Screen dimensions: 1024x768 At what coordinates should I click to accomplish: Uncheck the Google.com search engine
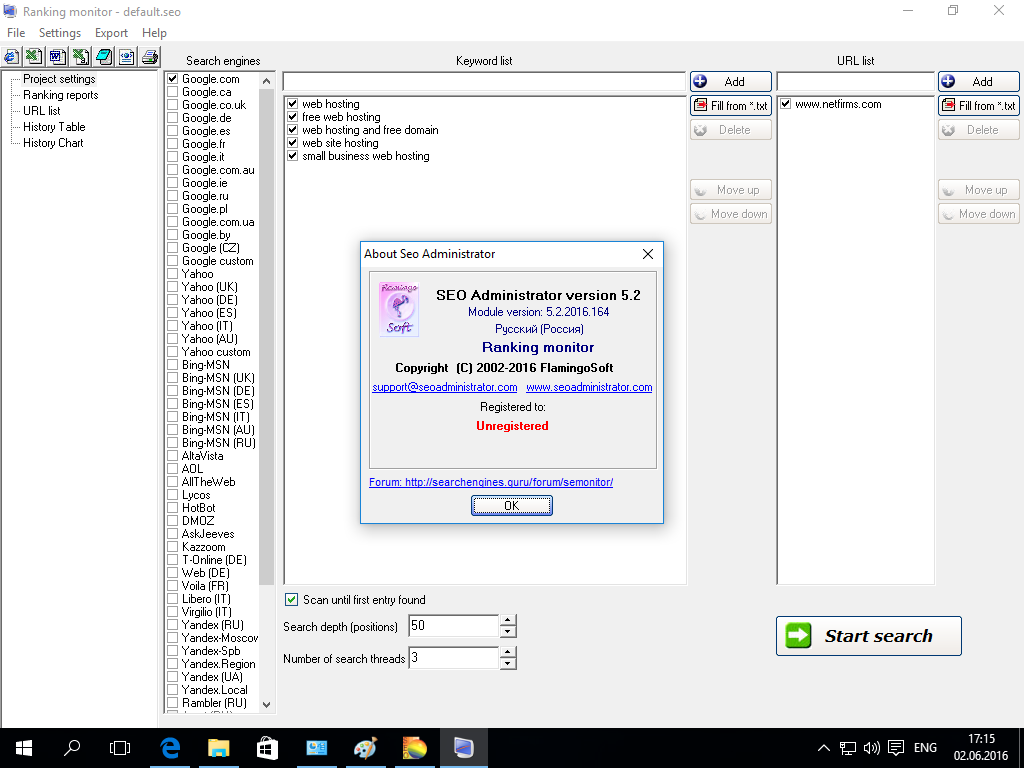pos(172,79)
